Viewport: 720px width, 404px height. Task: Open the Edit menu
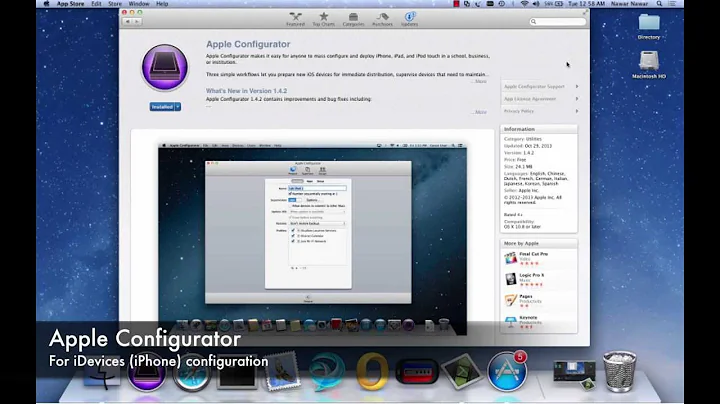[x=96, y=4]
